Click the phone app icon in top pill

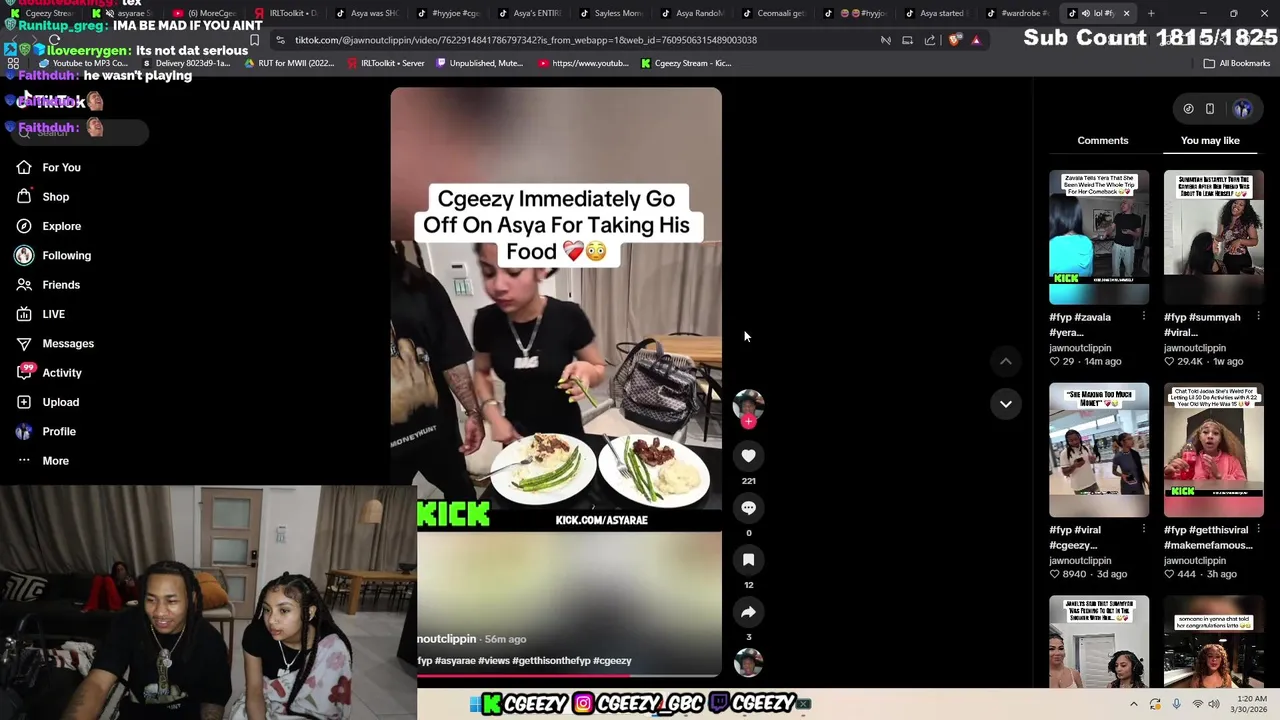point(1210,109)
